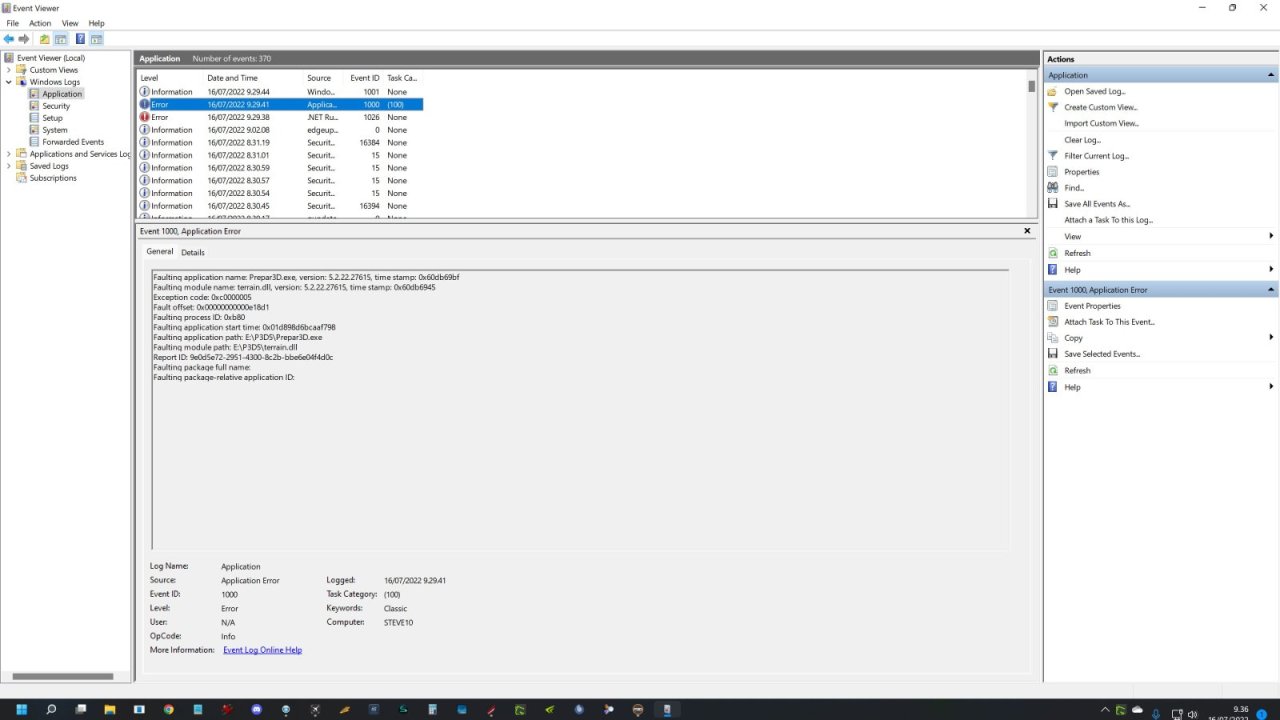1280x720 pixels.
Task: Click the Find binoculars action
Action: (x=1073, y=188)
